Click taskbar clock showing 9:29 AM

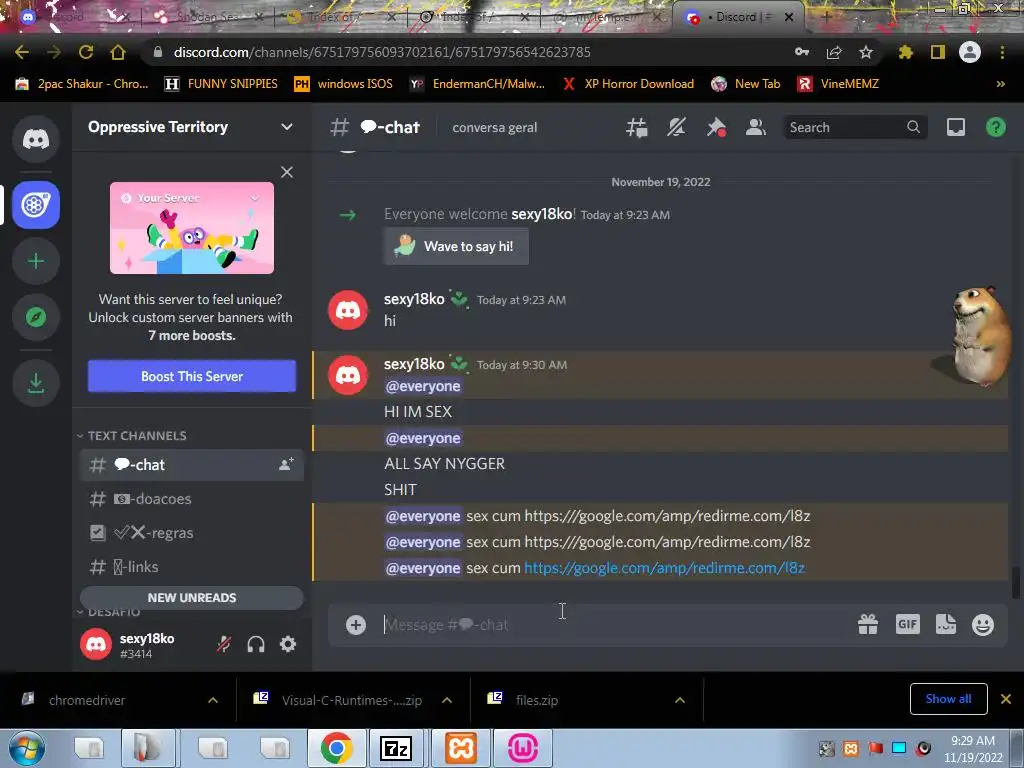pyautogui.click(x=973, y=749)
